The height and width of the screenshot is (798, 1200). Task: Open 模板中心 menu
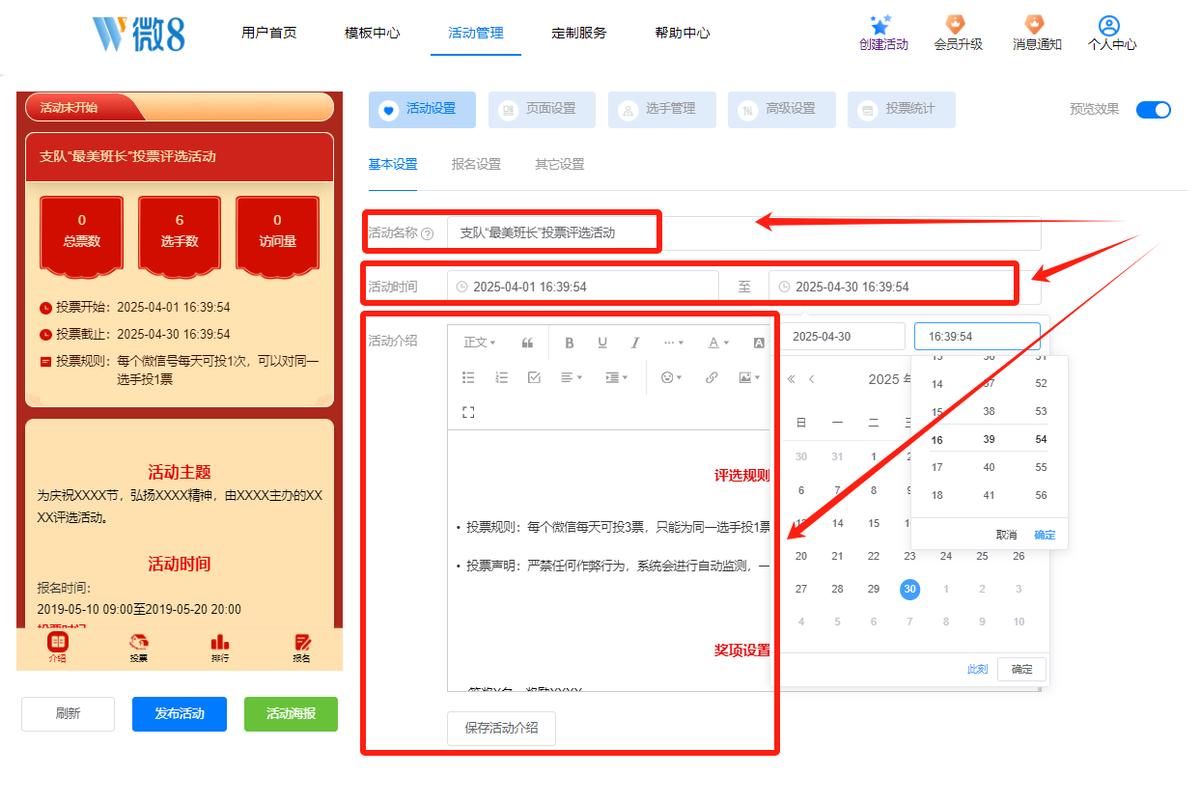[372, 33]
